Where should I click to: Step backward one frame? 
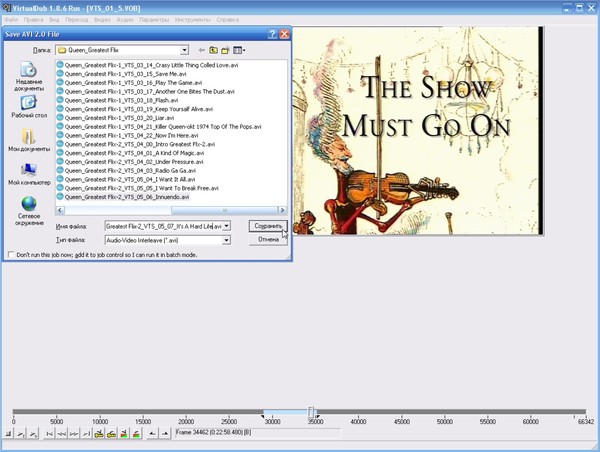coord(62,434)
